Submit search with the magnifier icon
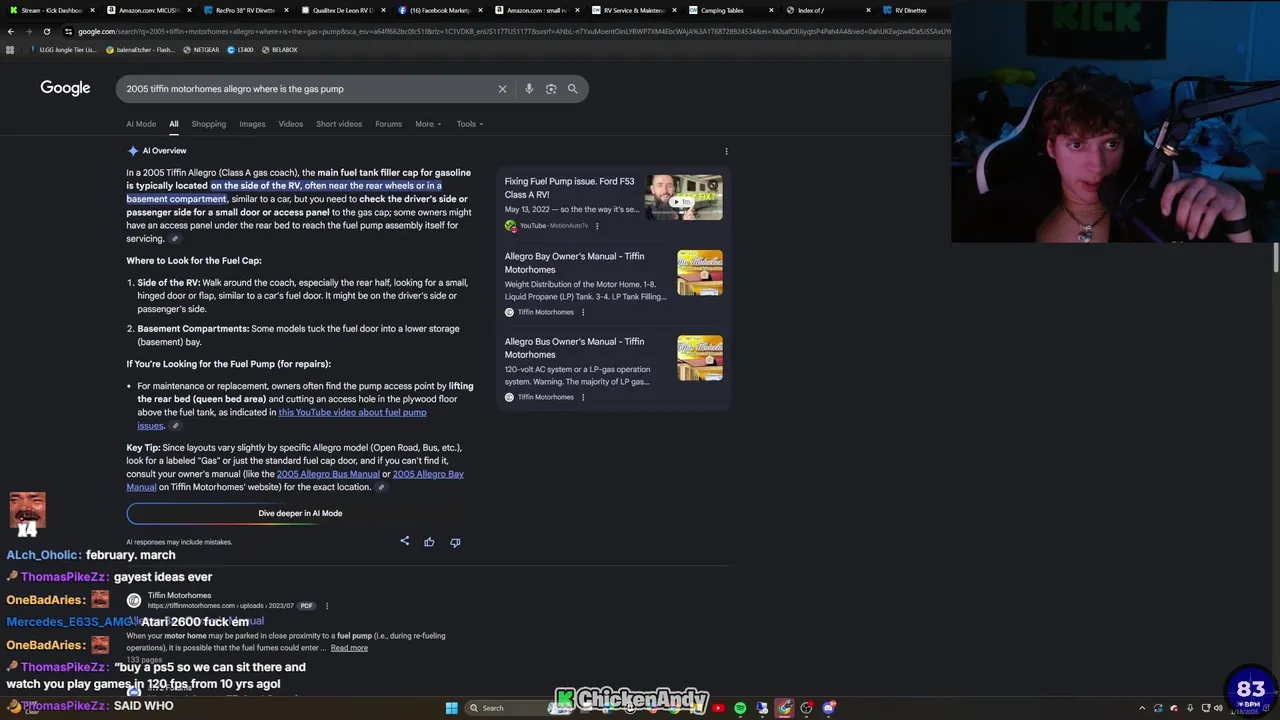The height and width of the screenshot is (720, 1280). [572, 89]
